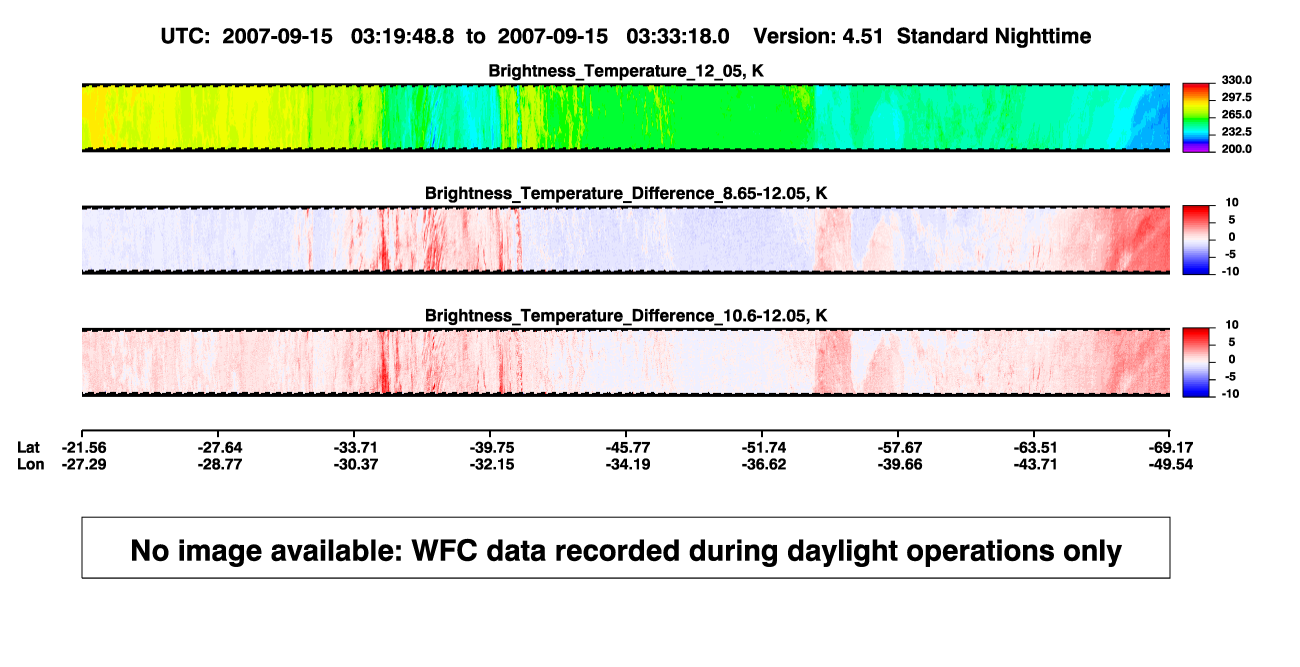Click the 297.5 colorbar label

[1236, 97]
